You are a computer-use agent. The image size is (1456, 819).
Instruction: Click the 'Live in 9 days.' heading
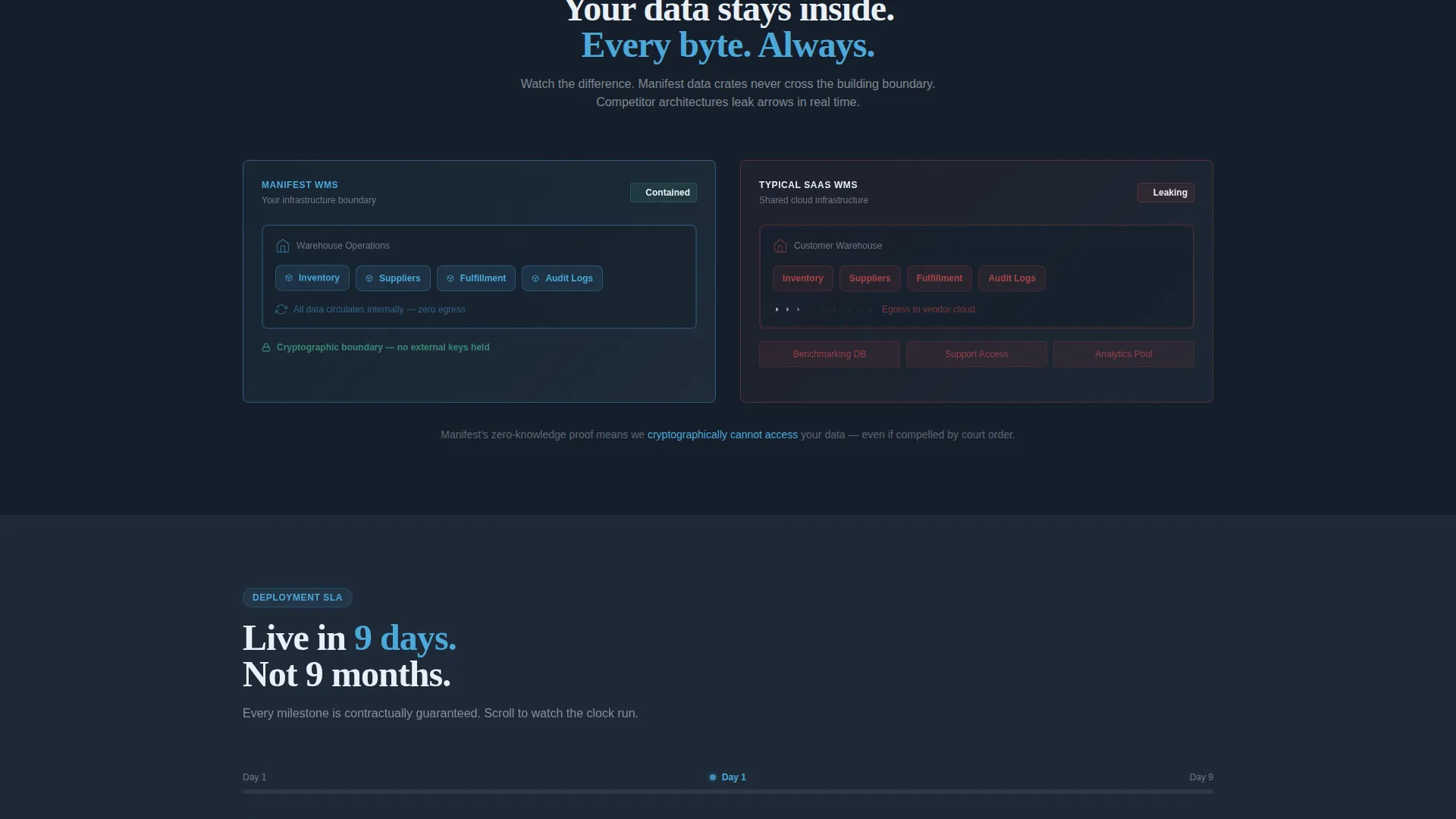[350, 639]
